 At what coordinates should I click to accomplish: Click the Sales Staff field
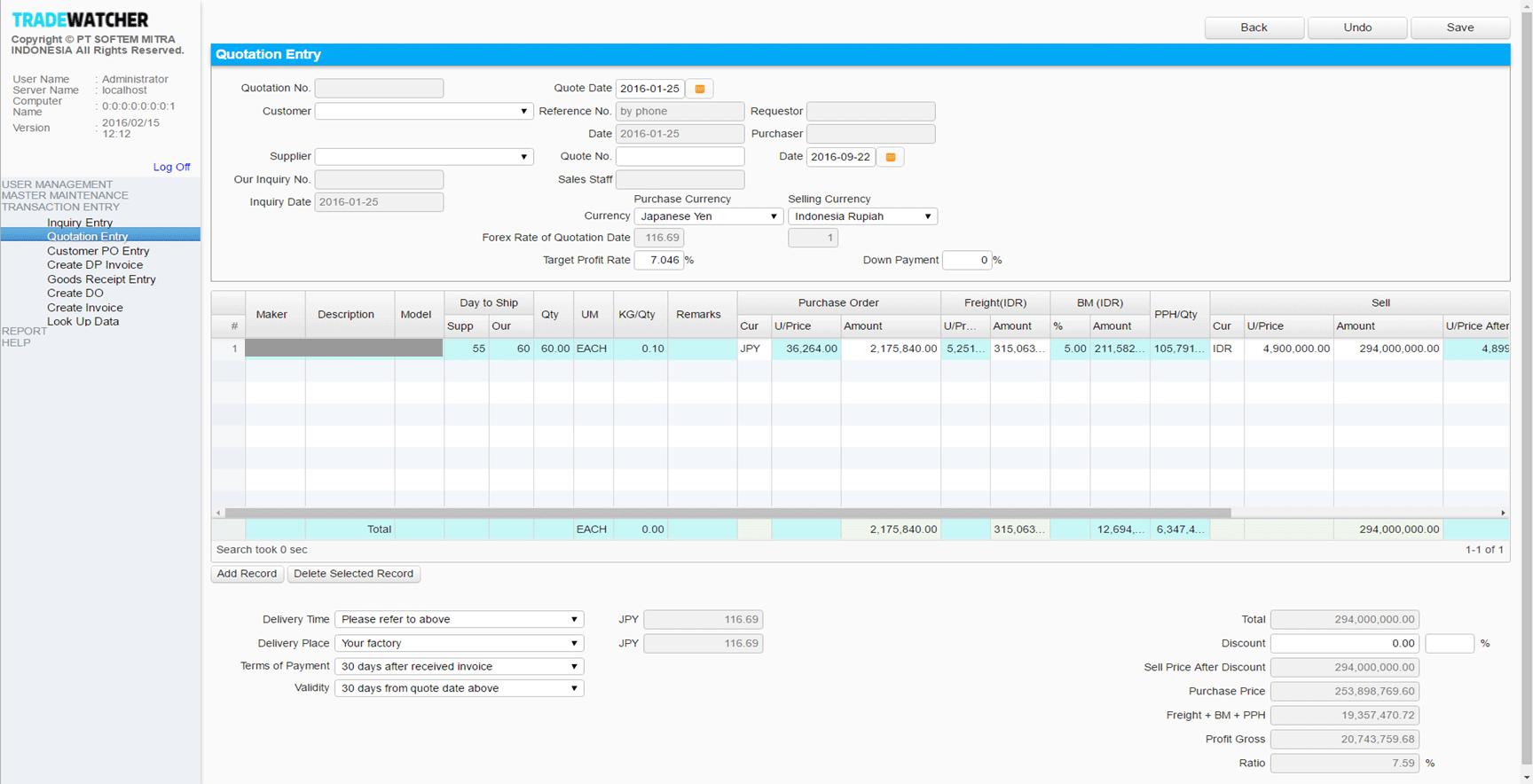click(x=680, y=180)
